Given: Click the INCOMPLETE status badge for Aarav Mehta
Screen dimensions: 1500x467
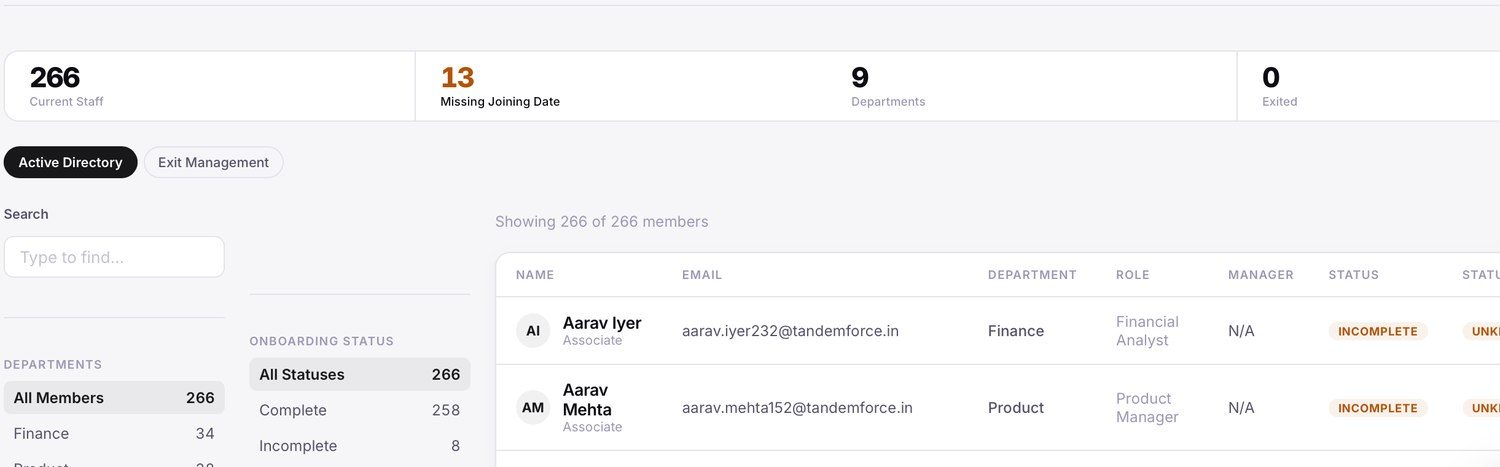Looking at the screenshot, I should pyautogui.click(x=1378, y=408).
